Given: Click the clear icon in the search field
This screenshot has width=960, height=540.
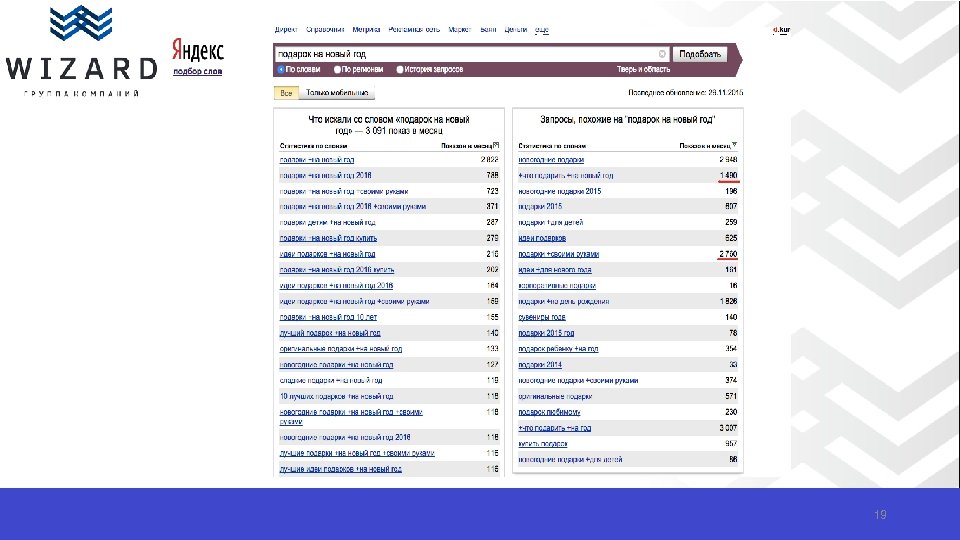Looking at the screenshot, I should [x=662, y=54].
